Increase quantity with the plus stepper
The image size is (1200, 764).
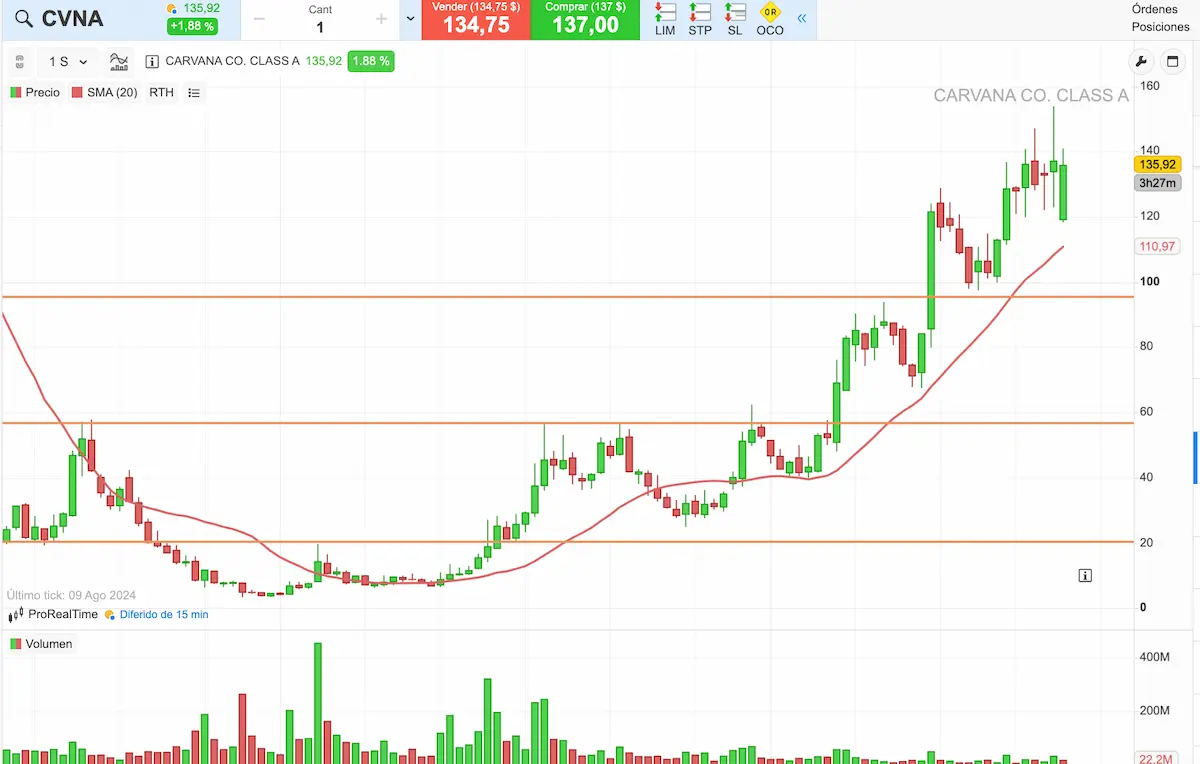pos(381,19)
